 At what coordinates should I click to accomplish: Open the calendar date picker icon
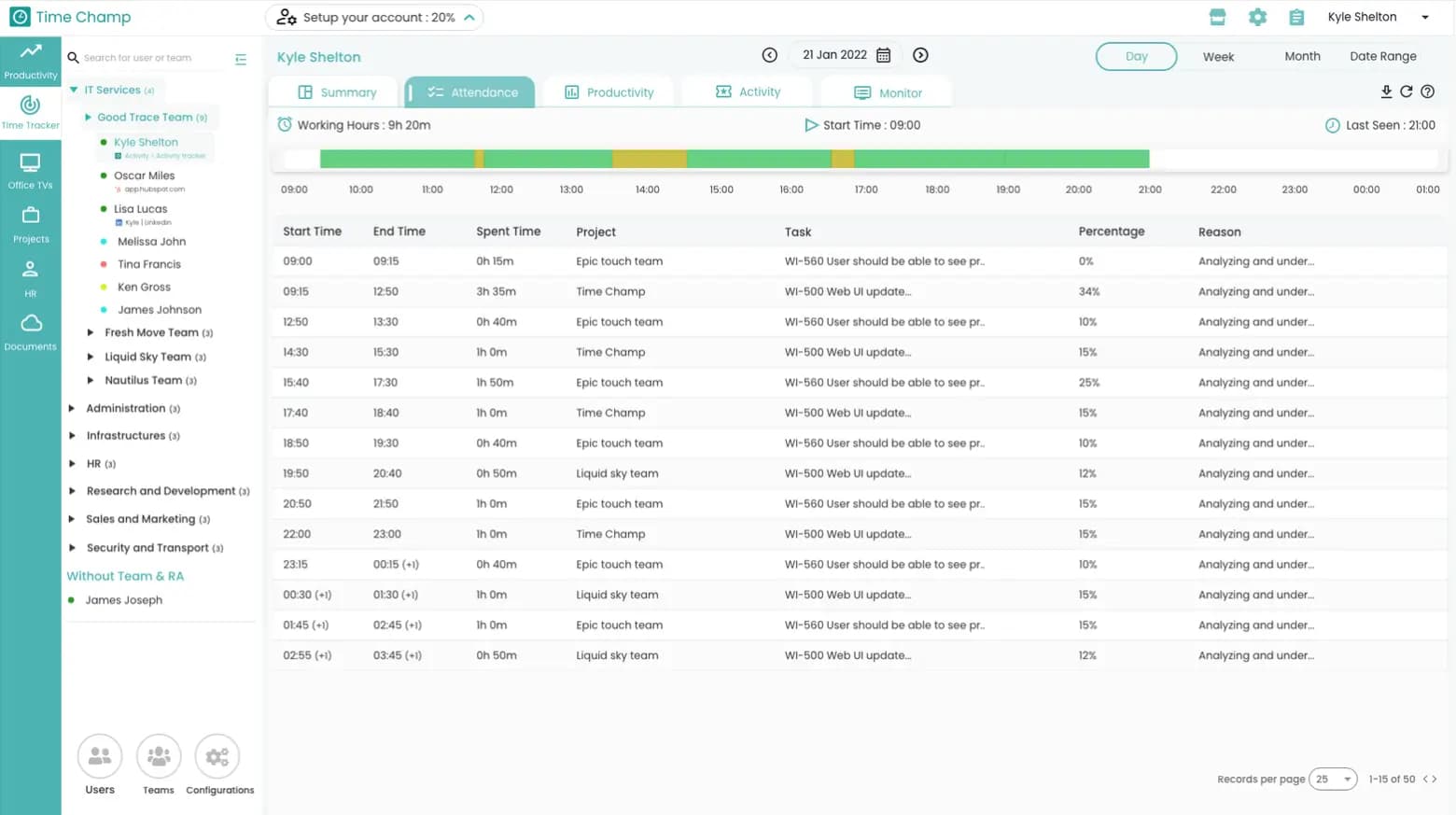pos(884,55)
